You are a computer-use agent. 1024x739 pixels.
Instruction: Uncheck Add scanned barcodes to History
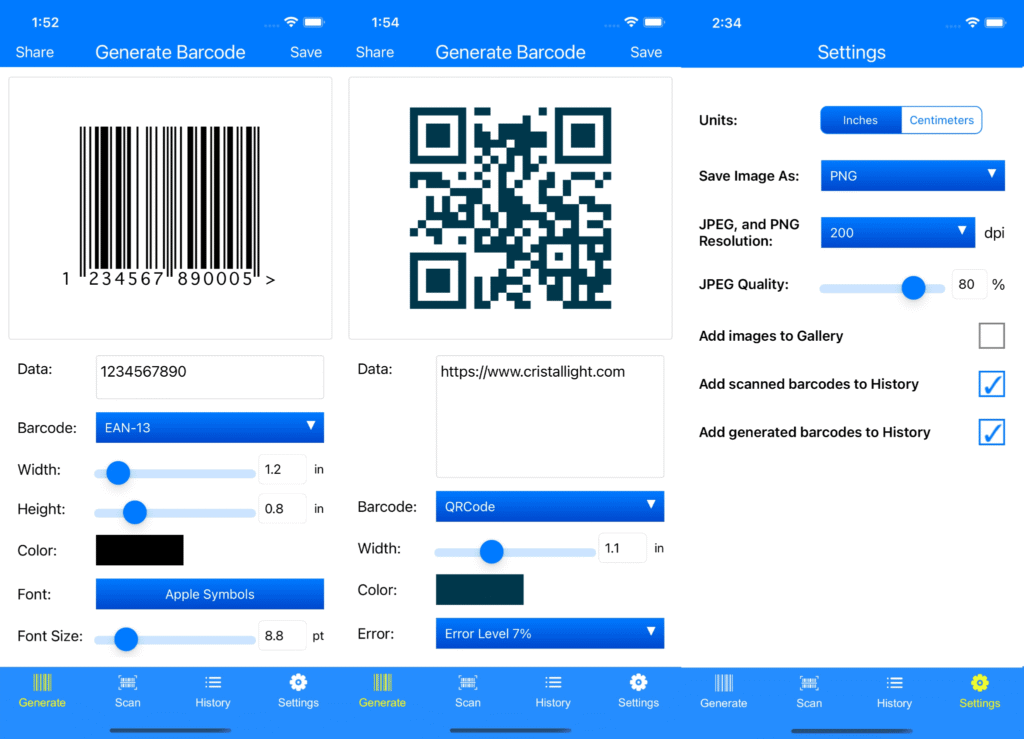pos(991,384)
